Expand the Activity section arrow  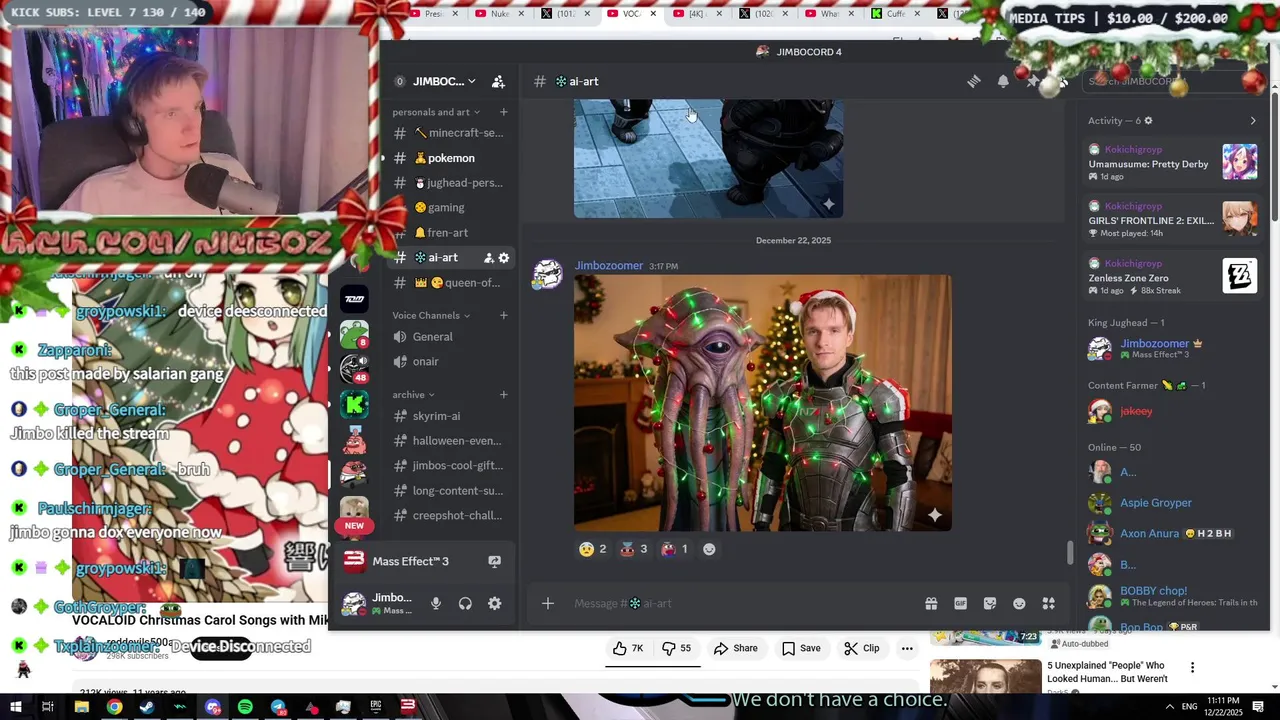click(x=1253, y=120)
